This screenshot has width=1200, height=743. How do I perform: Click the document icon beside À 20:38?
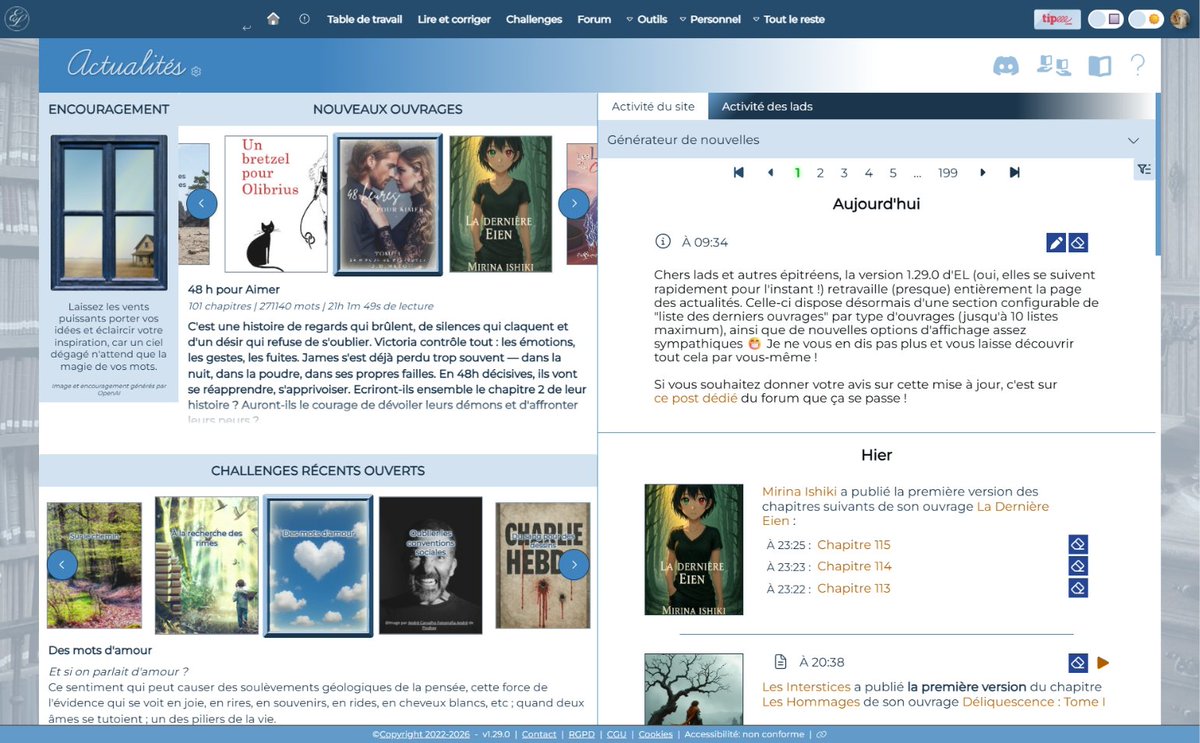click(781, 662)
